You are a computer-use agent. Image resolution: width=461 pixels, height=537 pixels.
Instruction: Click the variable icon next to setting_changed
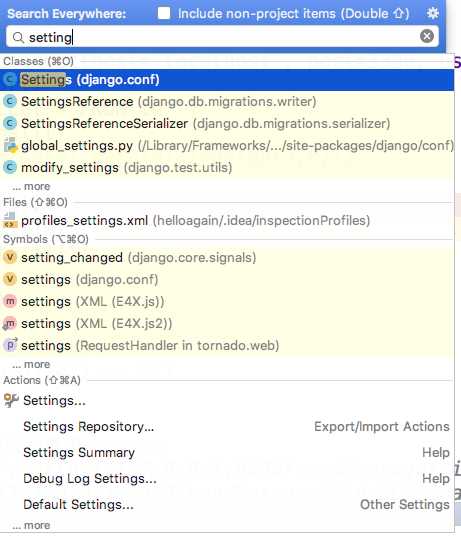[10, 258]
